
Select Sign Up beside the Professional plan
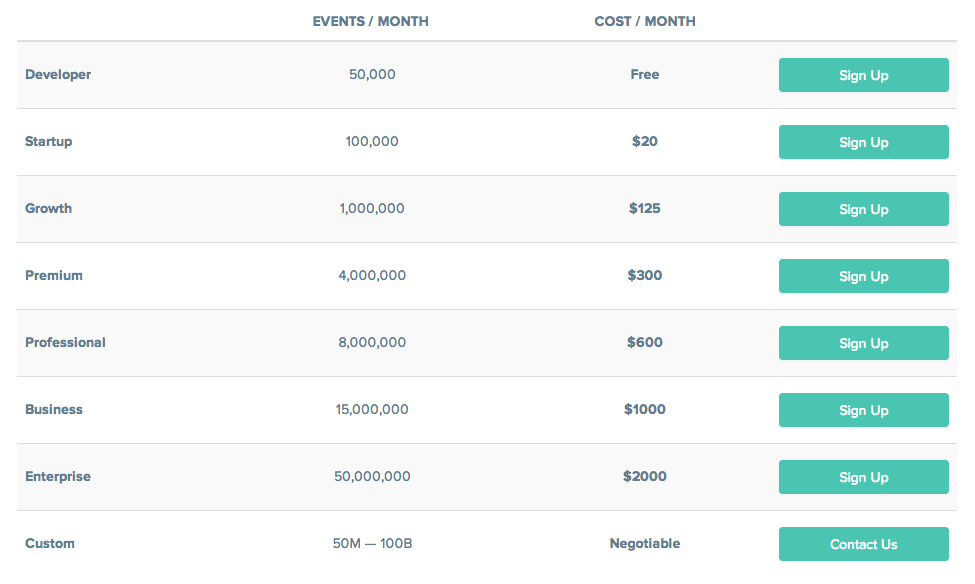pyautogui.click(x=863, y=343)
